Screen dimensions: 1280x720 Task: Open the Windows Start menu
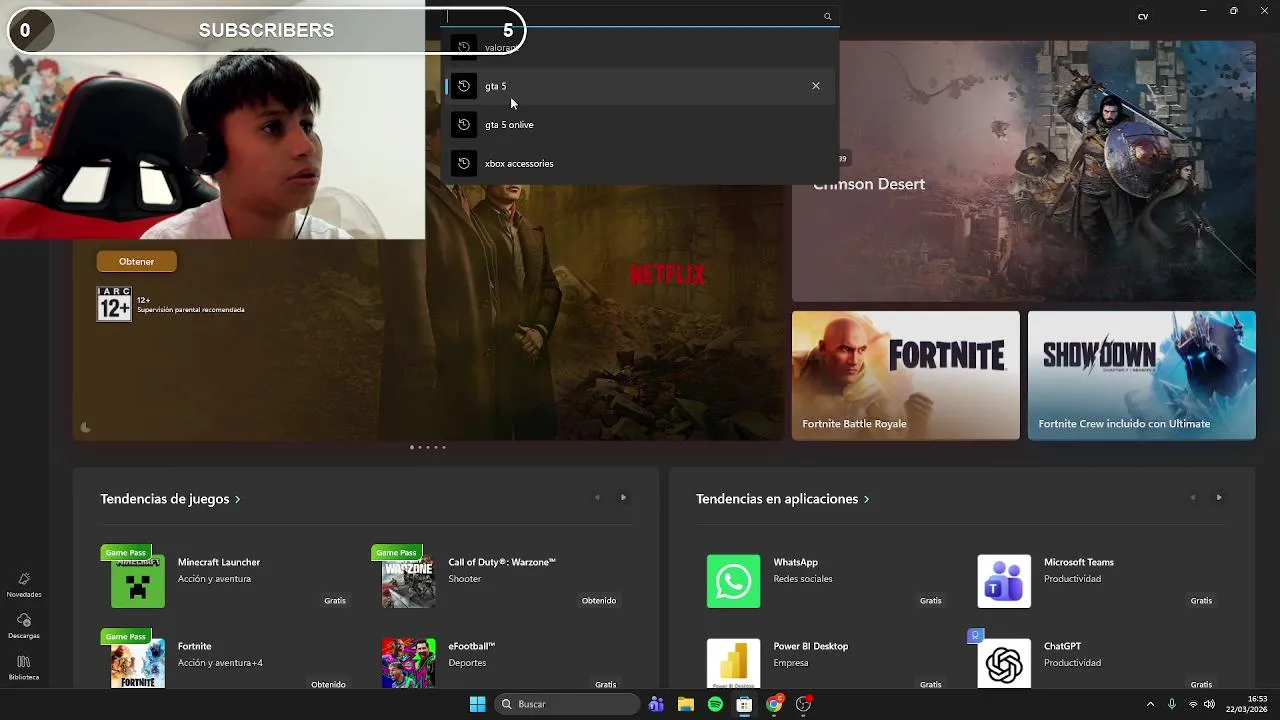(478, 704)
